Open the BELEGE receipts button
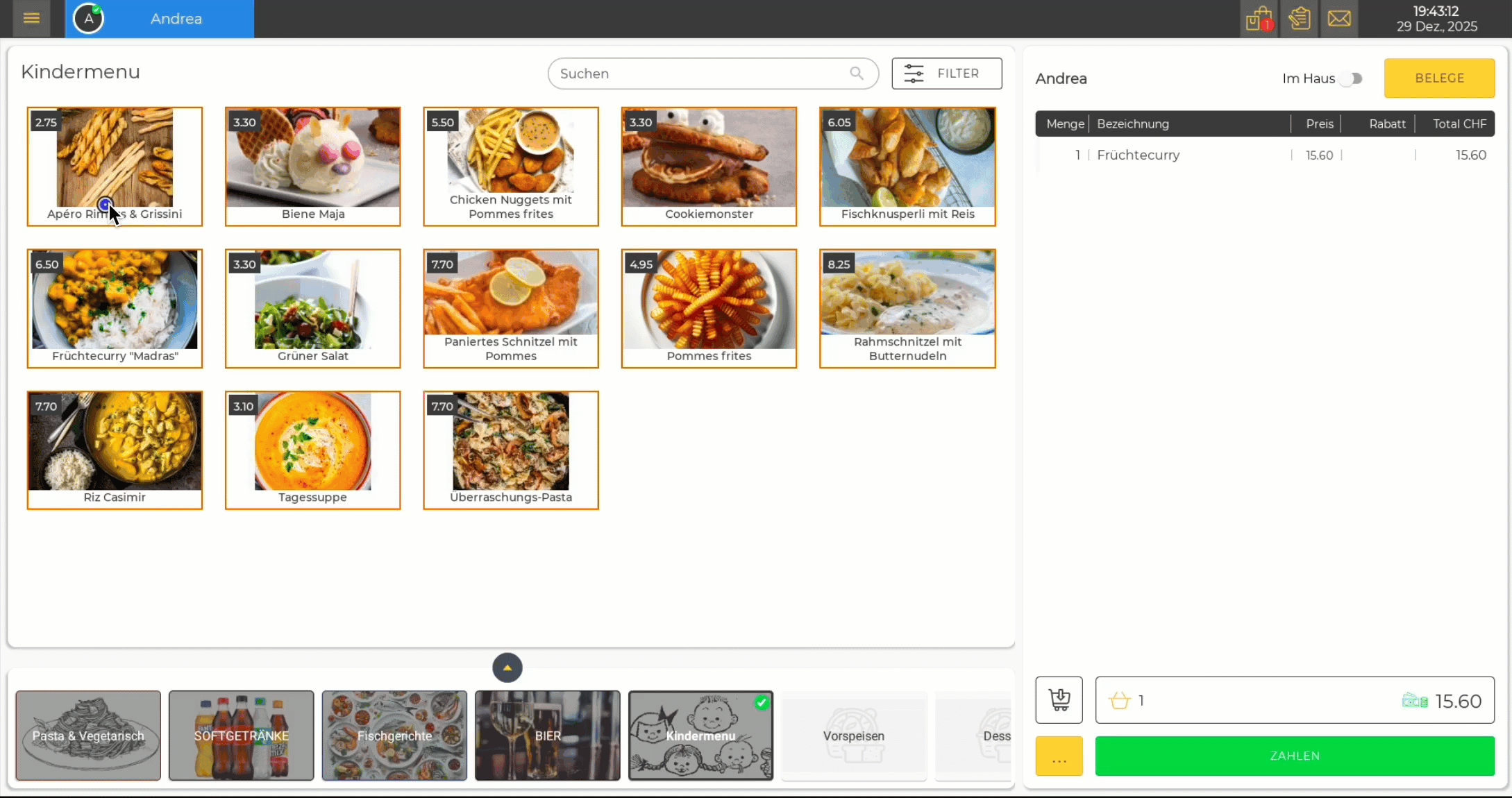 1439,78
